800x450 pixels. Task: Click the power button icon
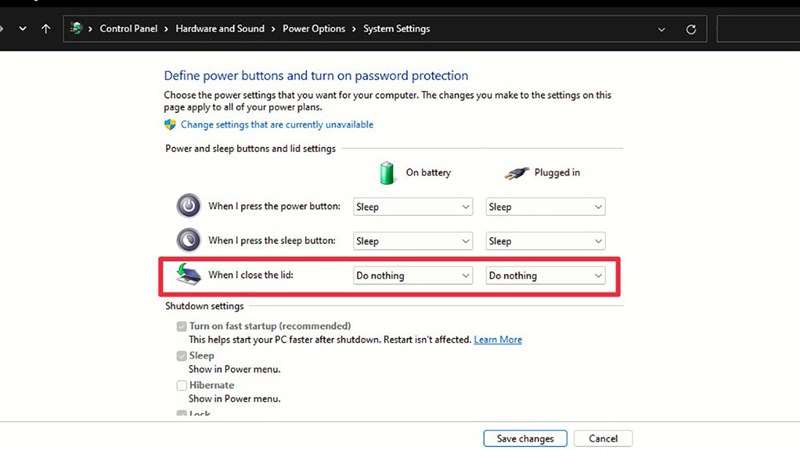[x=189, y=206]
